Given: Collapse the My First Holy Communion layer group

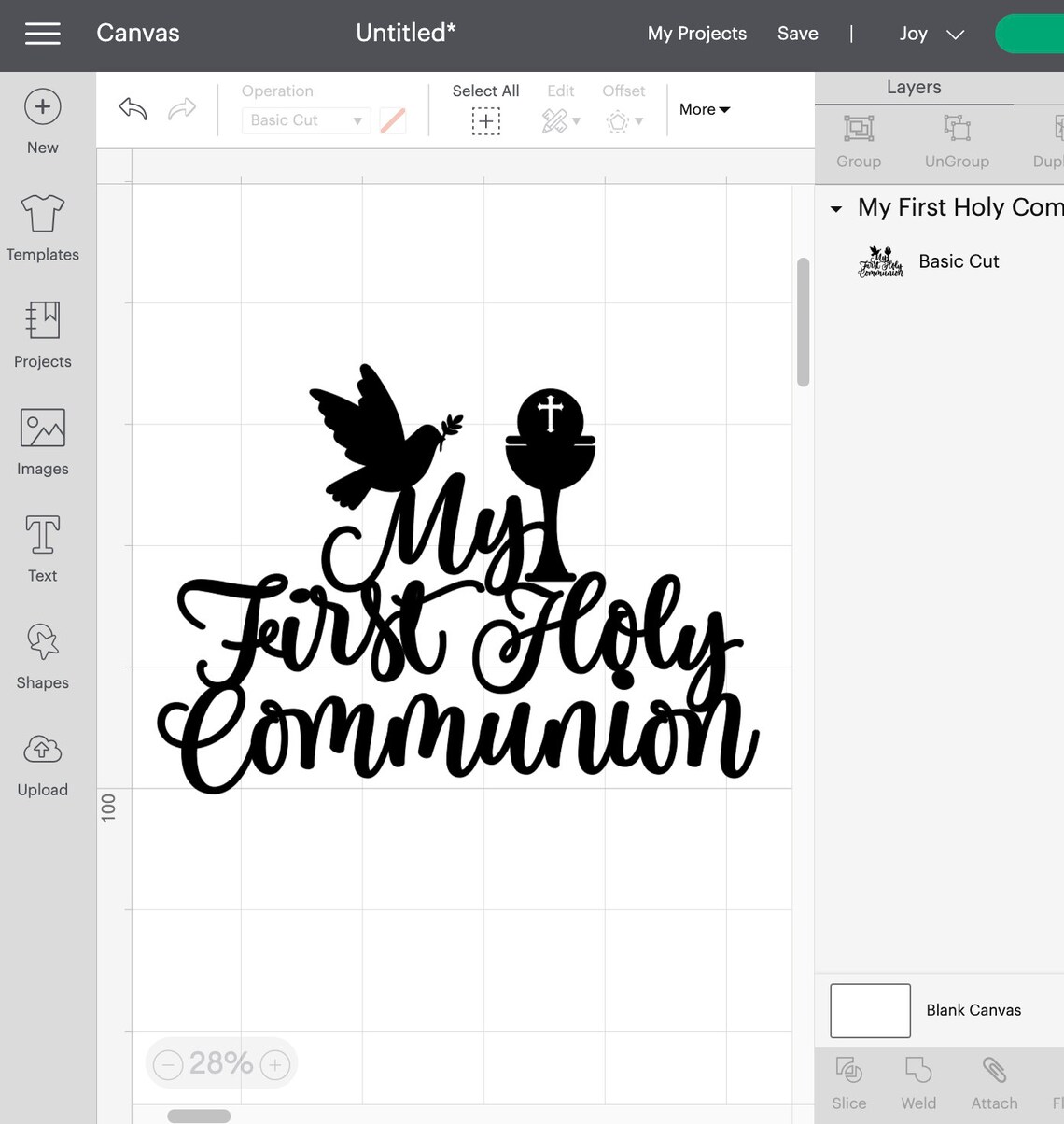Looking at the screenshot, I should (835, 209).
